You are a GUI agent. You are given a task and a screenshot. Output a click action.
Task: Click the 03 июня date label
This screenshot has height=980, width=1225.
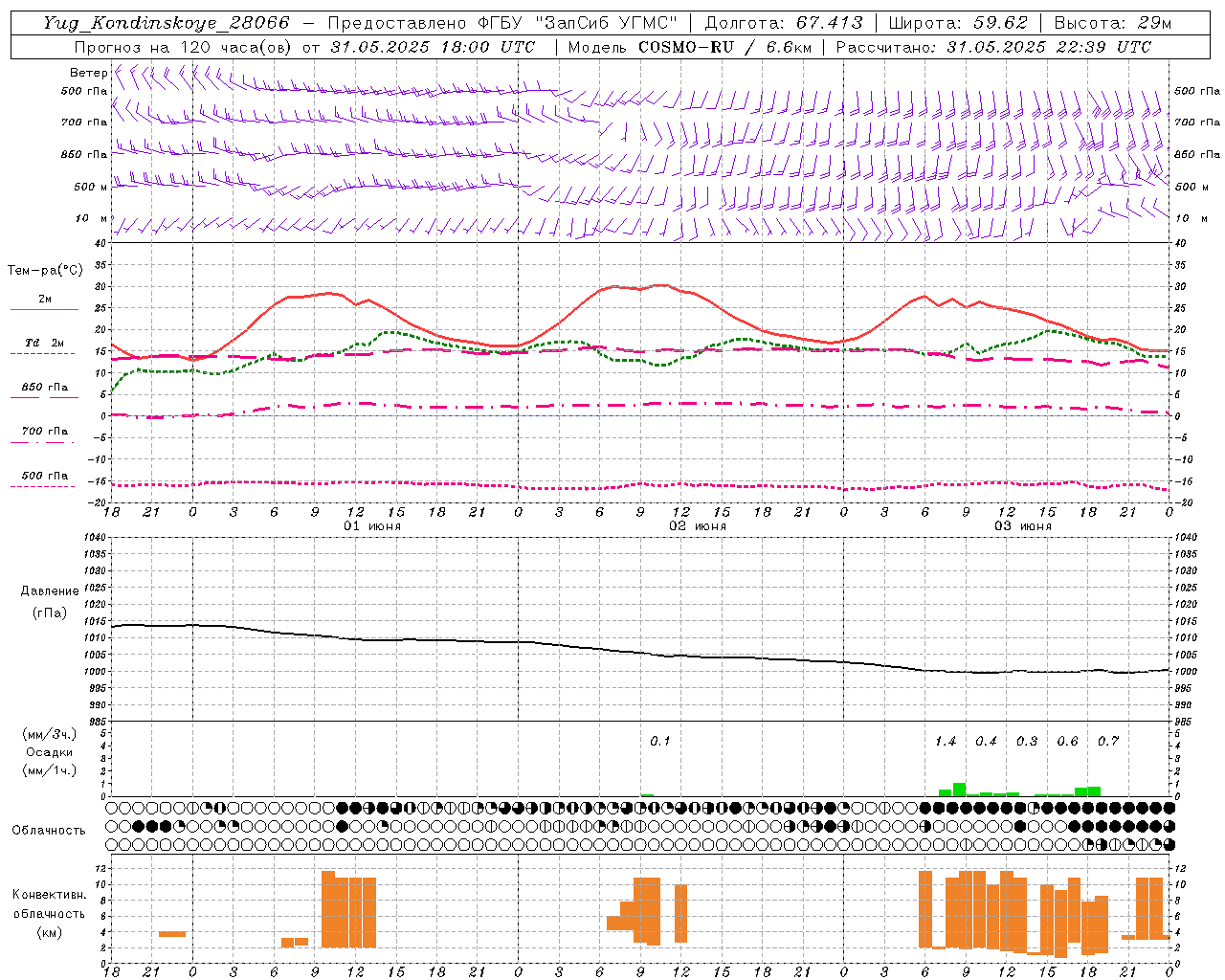1023,526
